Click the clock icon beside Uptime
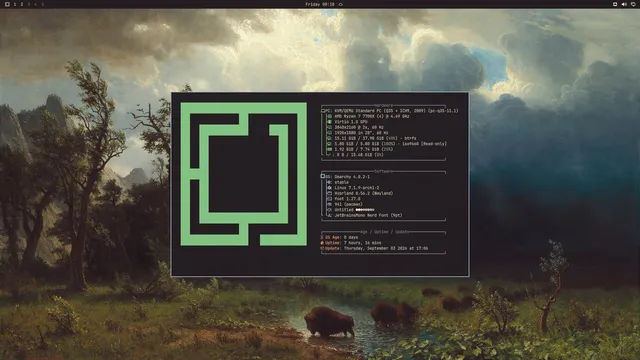Screen dimensions: 640x360 pos(322,243)
